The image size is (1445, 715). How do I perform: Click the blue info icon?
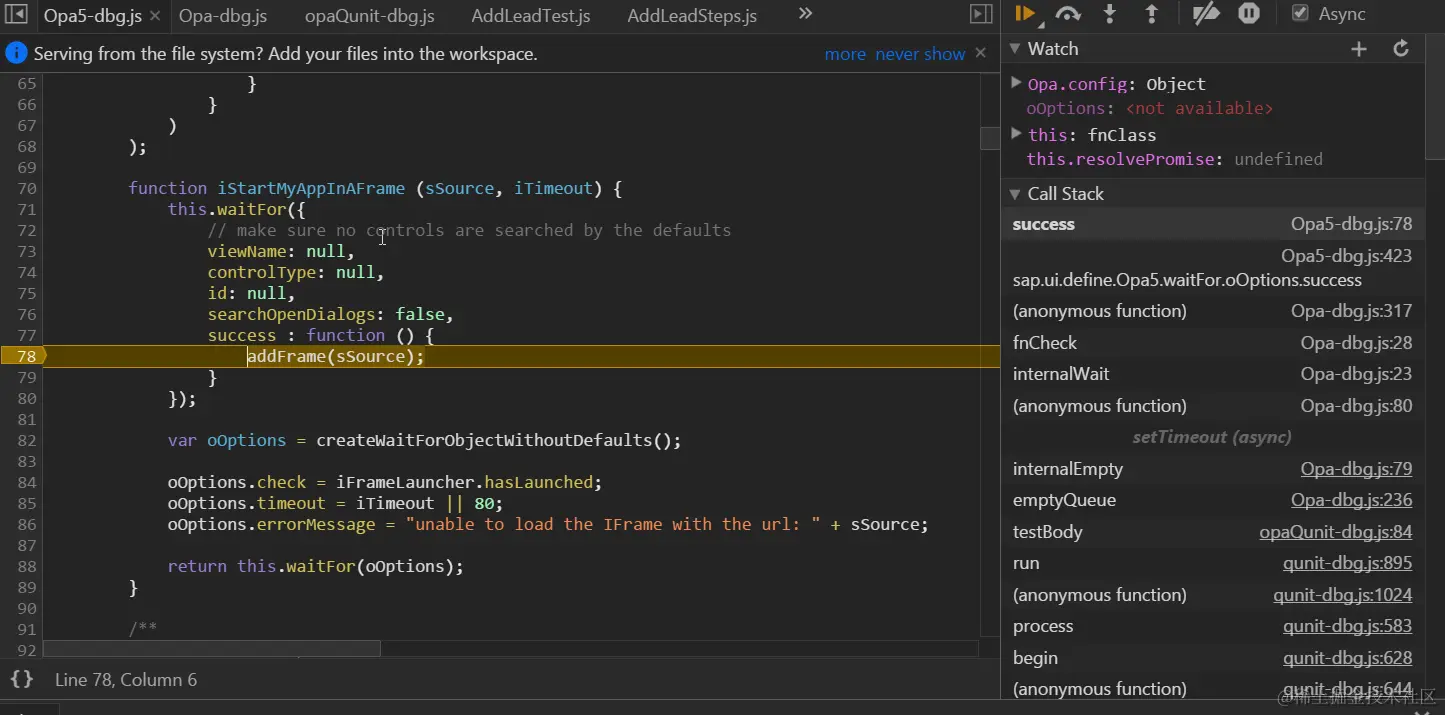[16, 53]
